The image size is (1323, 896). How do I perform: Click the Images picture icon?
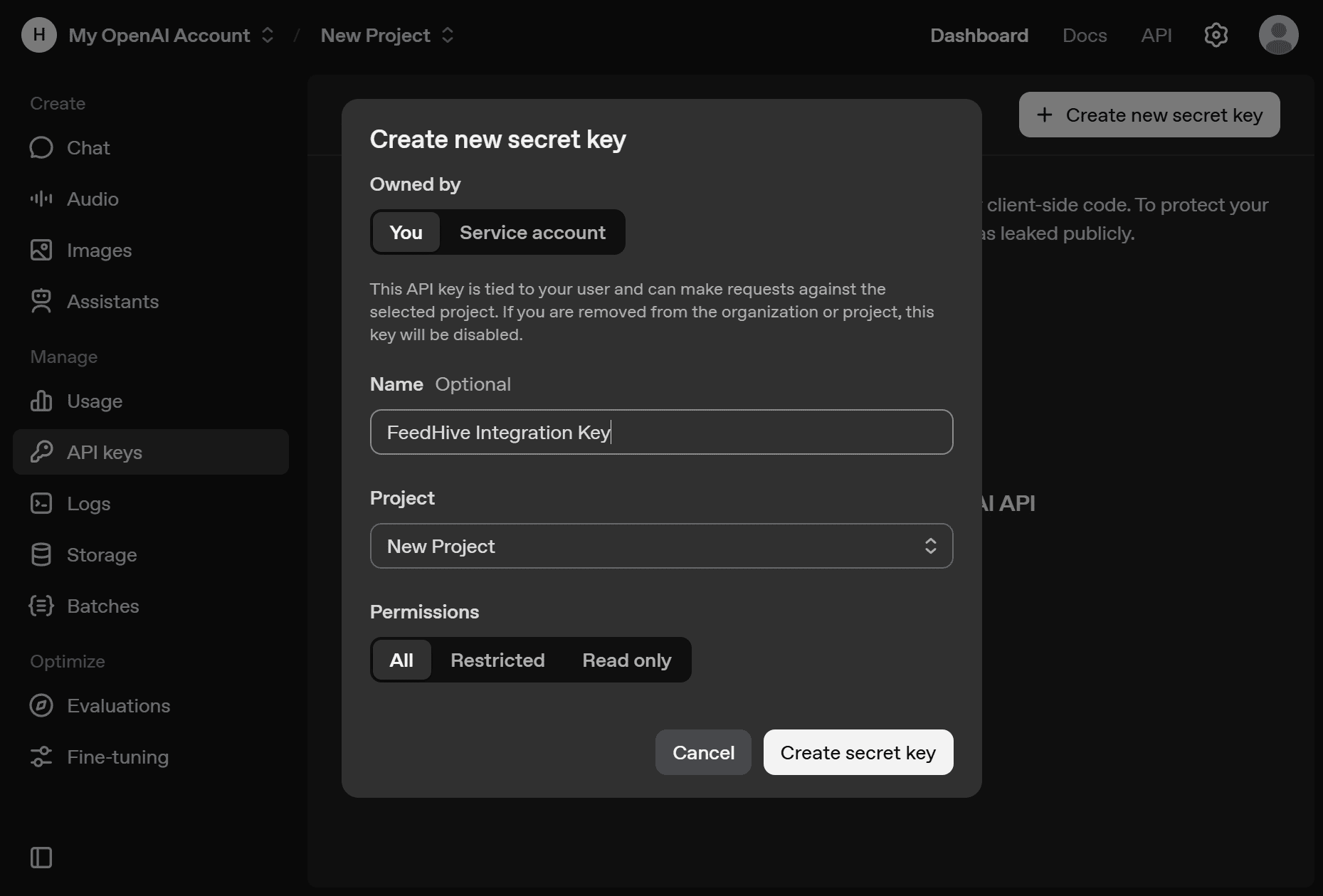41,250
